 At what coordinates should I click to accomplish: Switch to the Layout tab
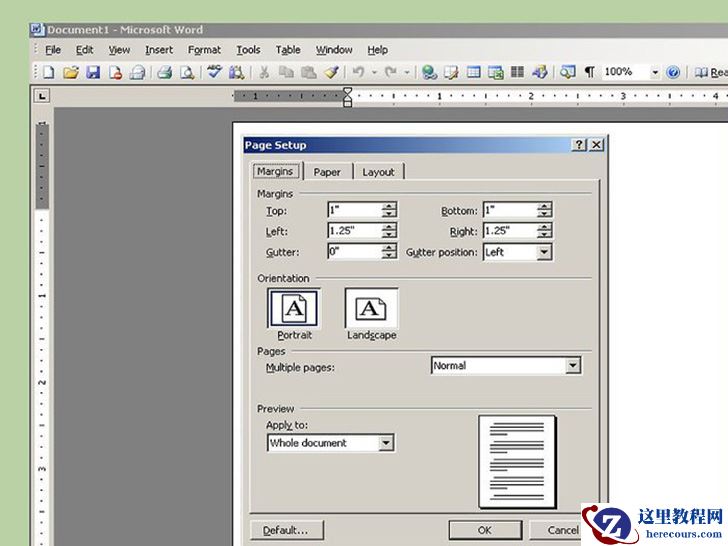(x=378, y=172)
